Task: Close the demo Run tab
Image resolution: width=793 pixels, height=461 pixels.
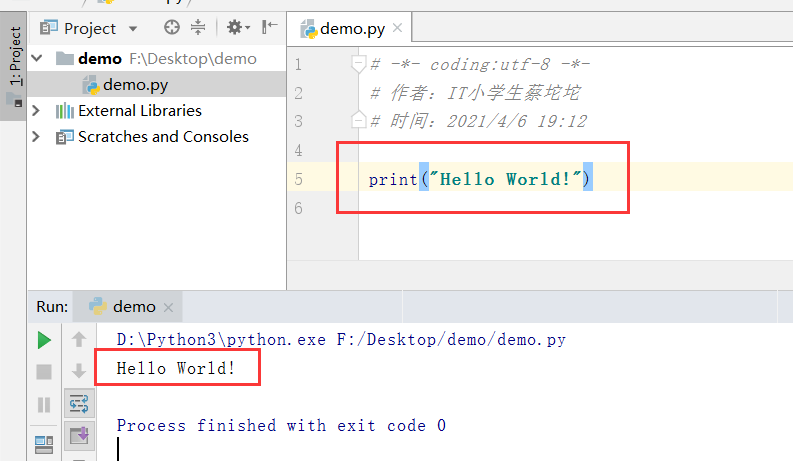Action: coord(168,307)
